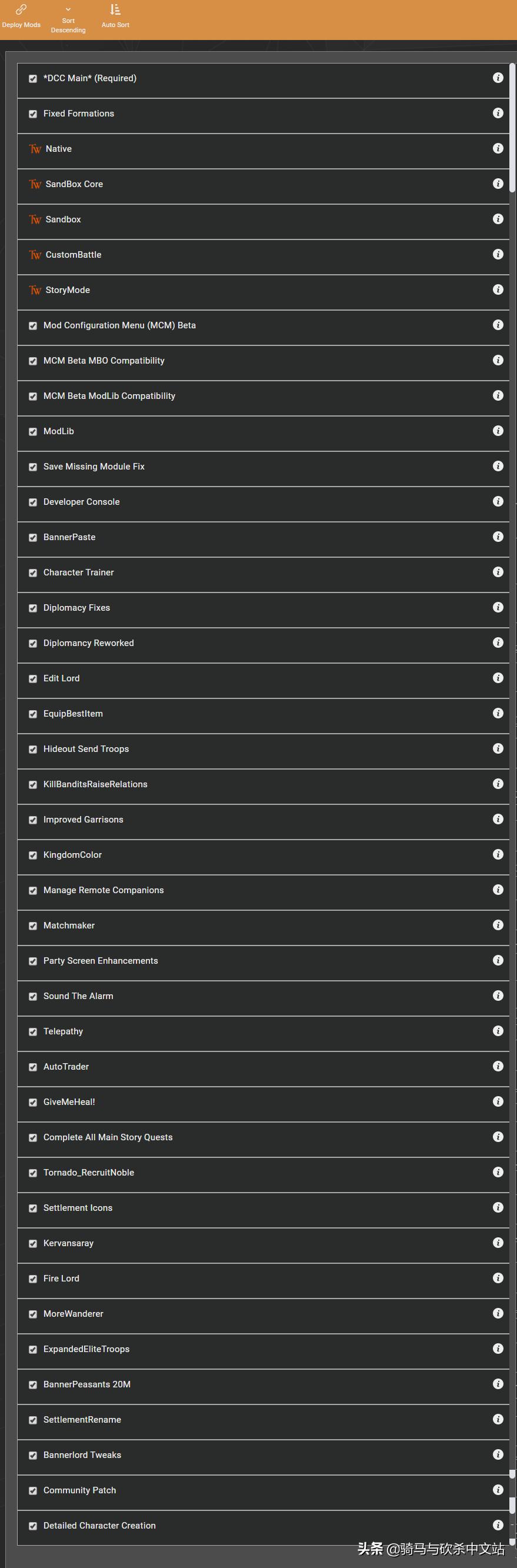Click info icon beside Telepathy
The width and height of the screenshot is (517, 1568).
(498, 1031)
